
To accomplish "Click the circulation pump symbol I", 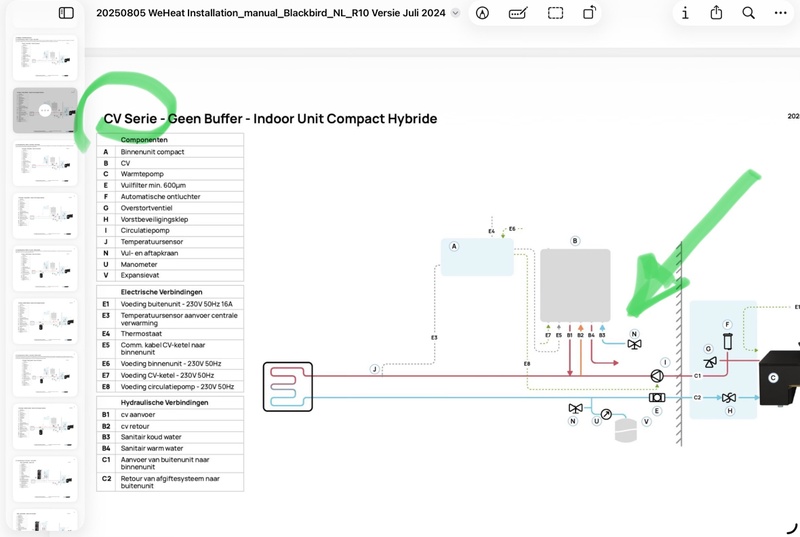I will tap(657, 376).
